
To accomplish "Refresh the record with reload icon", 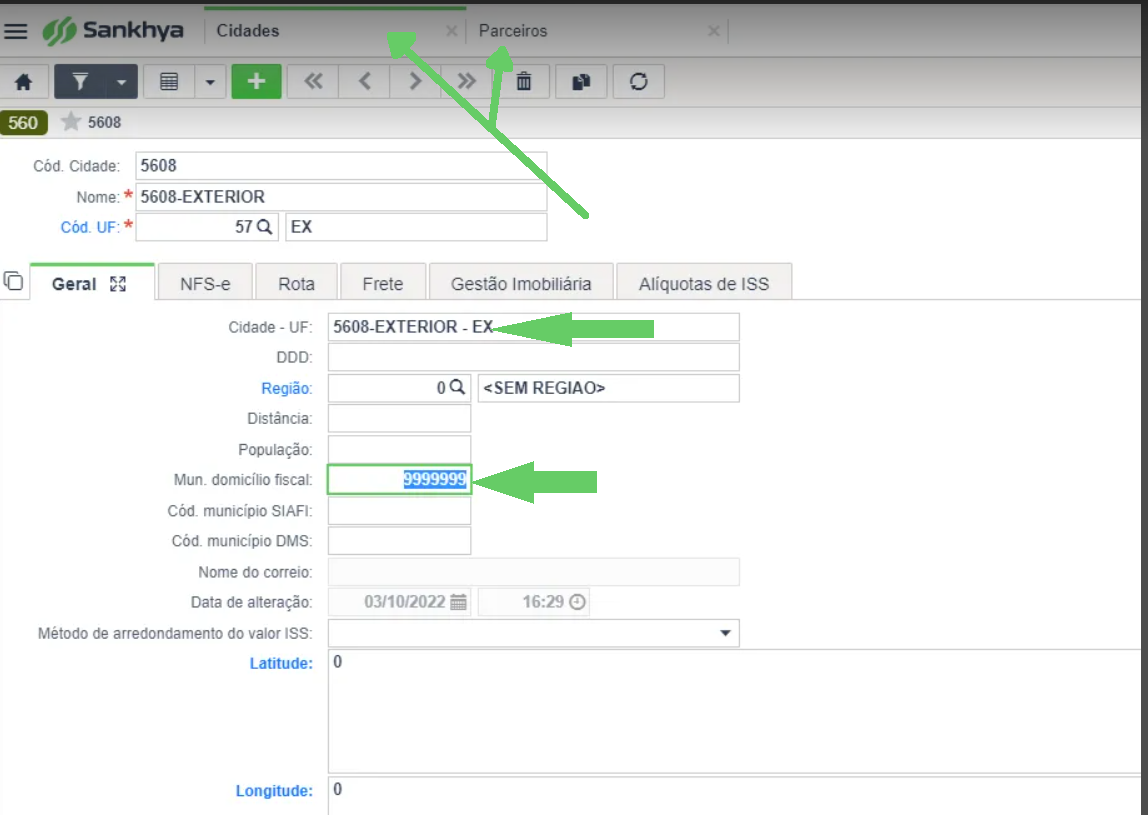I will (639, 82).
